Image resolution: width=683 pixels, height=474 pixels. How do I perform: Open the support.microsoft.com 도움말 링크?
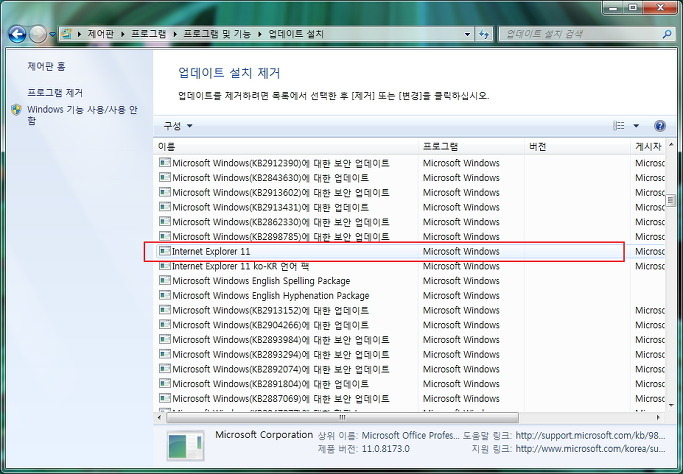point(590,435)
